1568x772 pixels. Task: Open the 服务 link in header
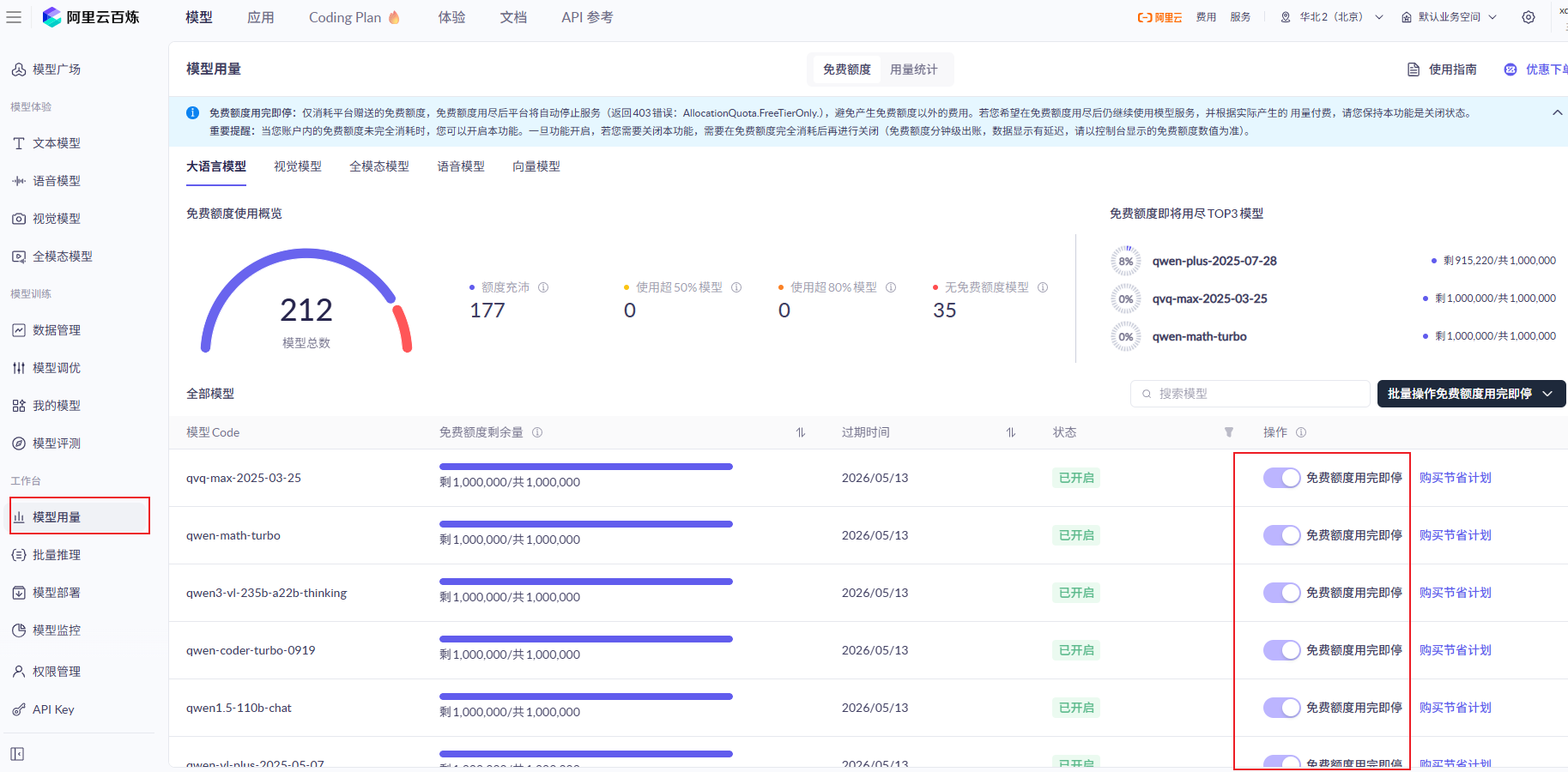(x=1240, y=17)
